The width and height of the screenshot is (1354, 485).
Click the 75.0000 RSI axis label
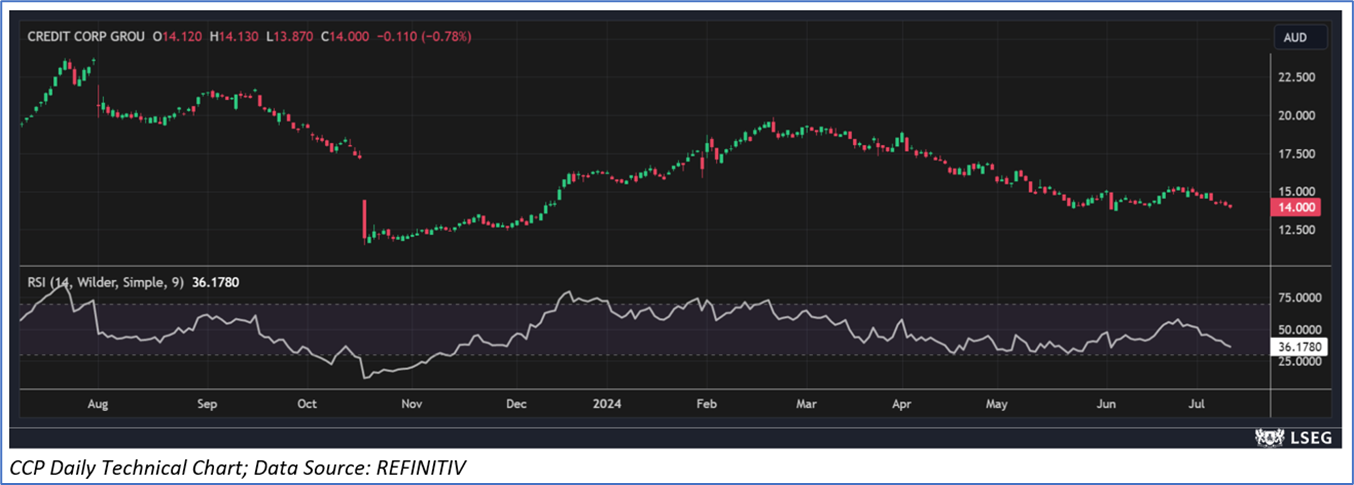coord(1302,298)
